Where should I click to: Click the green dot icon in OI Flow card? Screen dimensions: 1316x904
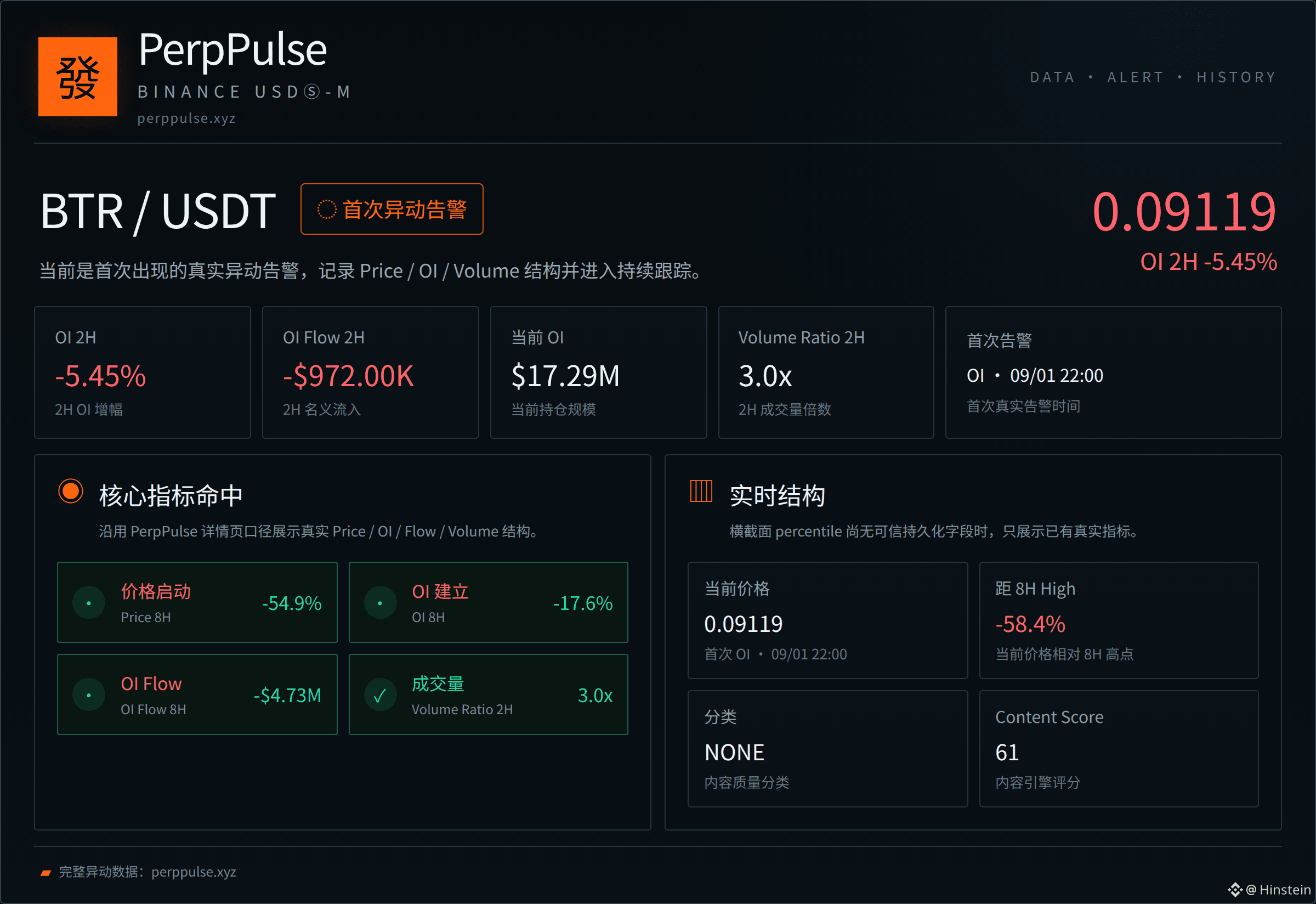[89, 695]
